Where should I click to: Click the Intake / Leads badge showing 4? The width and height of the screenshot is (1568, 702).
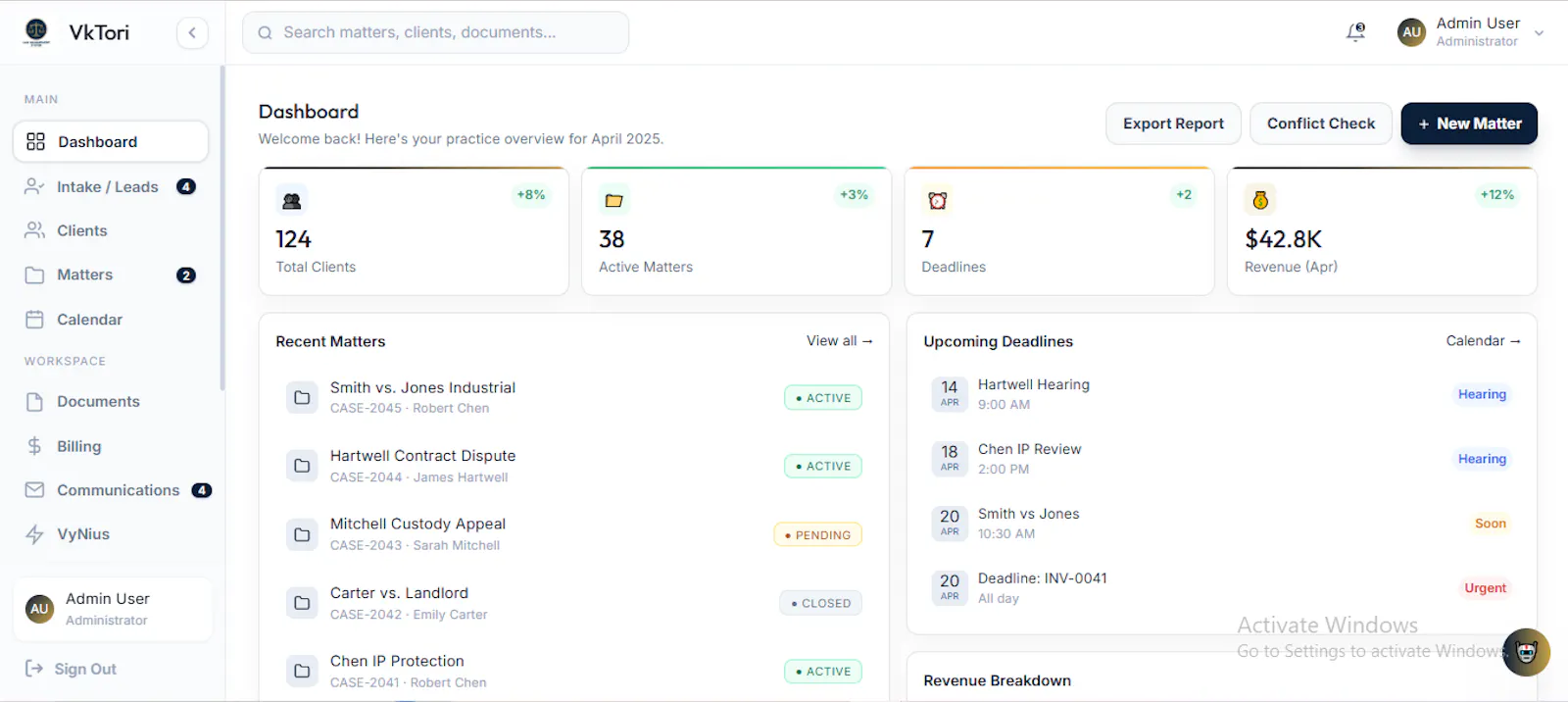point(186,186)
